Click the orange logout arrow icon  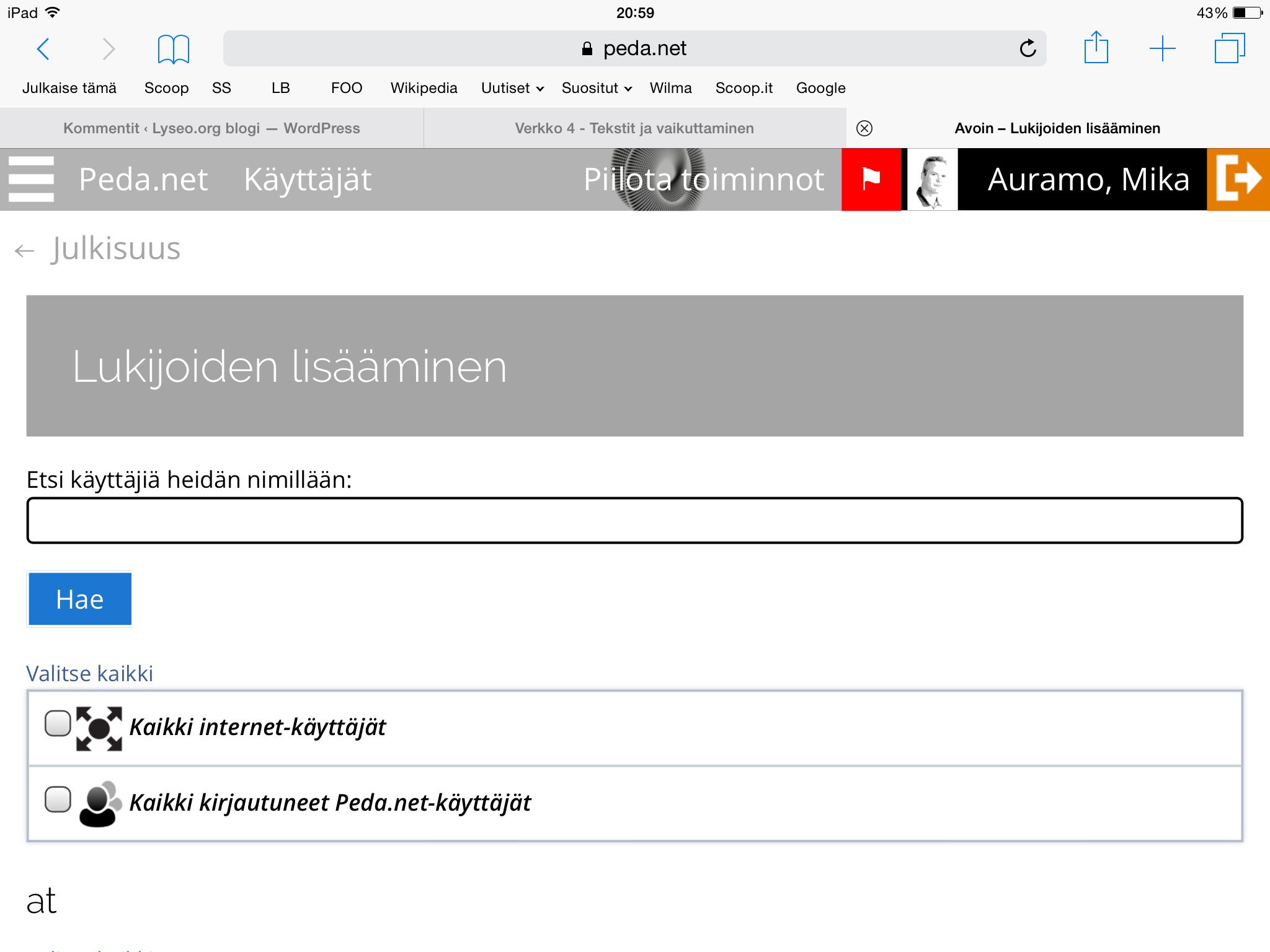1238,179
